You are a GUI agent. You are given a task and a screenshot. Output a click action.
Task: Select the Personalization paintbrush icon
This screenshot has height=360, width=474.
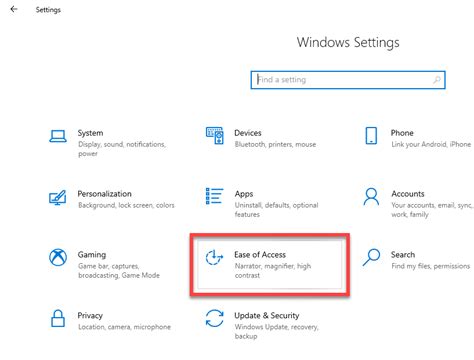point(58,197)
